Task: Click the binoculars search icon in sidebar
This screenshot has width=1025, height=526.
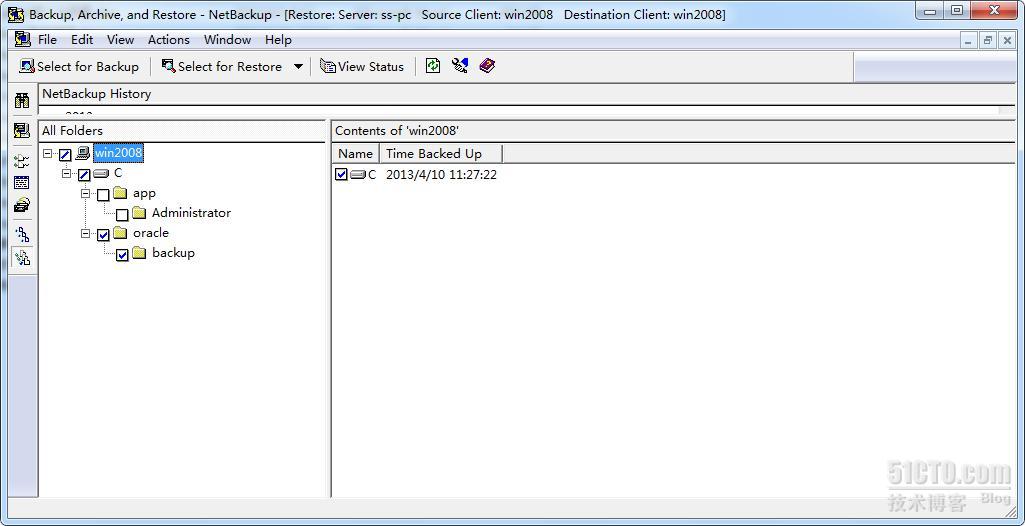Action: pyautogui.click(x=22, y=101)
